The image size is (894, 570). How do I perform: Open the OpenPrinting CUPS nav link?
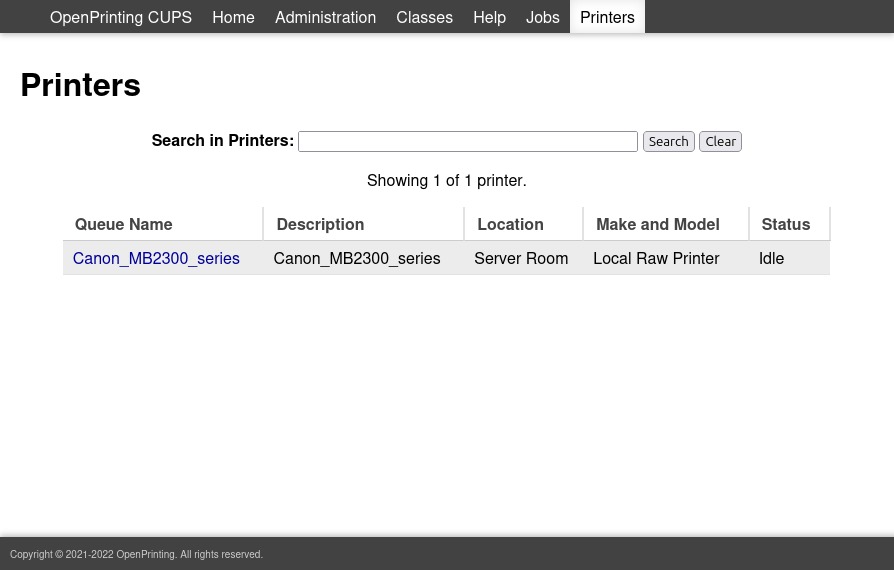[x=120, y=17]
